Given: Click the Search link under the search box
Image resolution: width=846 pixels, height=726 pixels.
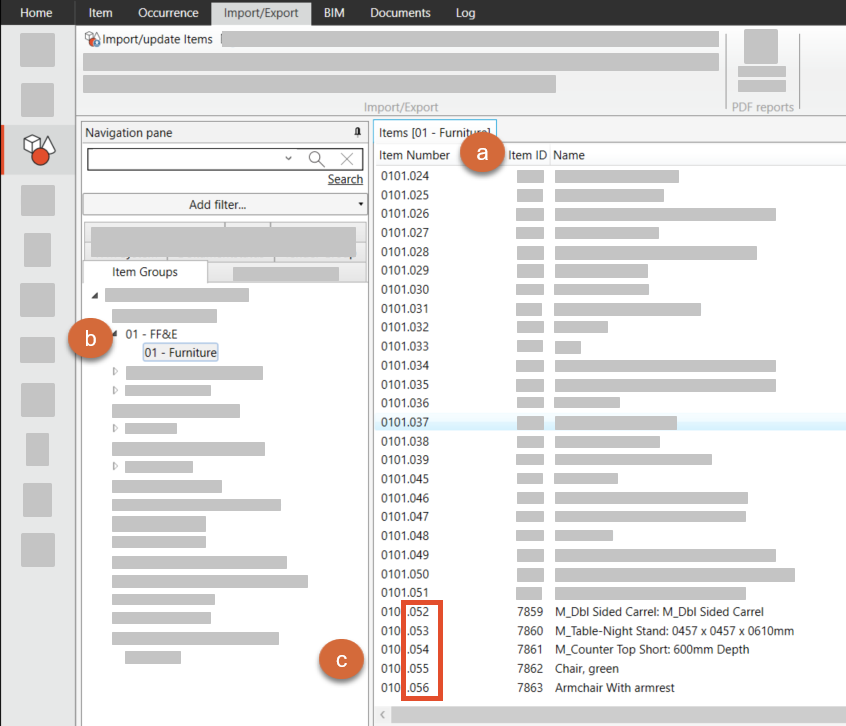Looking at the screenshot, I should coord(345,179).
